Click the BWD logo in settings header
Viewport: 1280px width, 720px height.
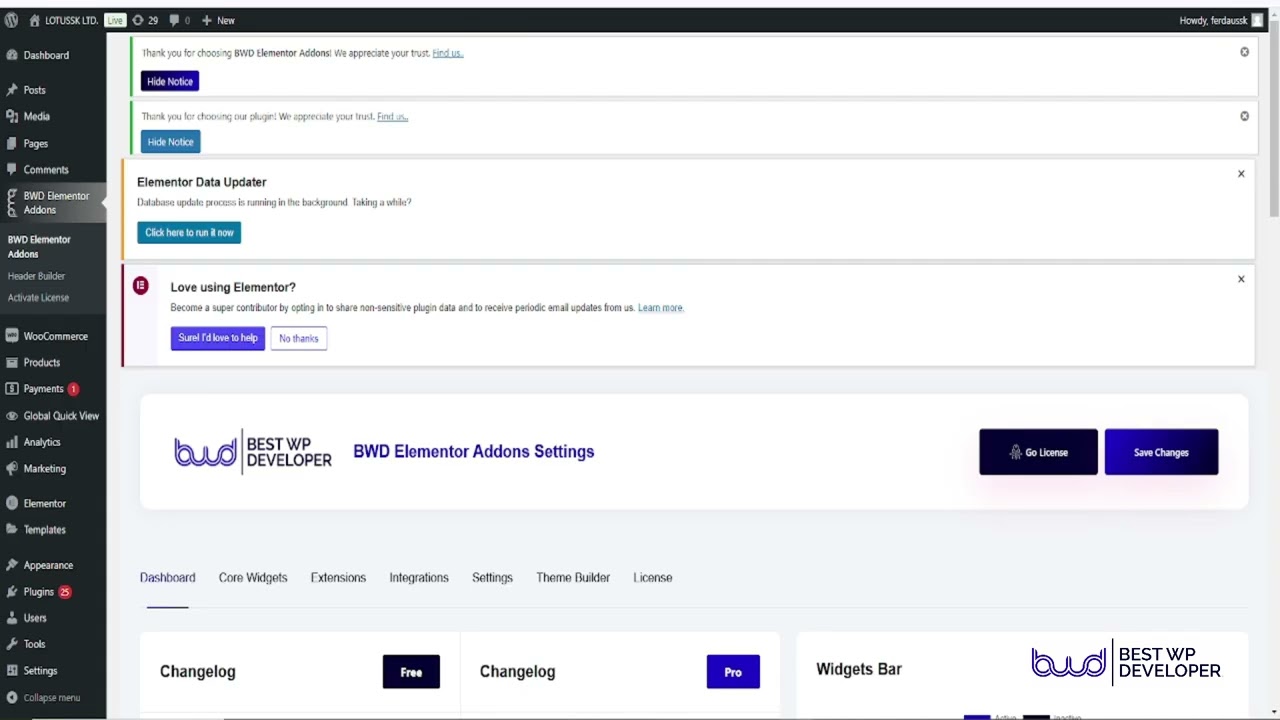pos(252,452)
